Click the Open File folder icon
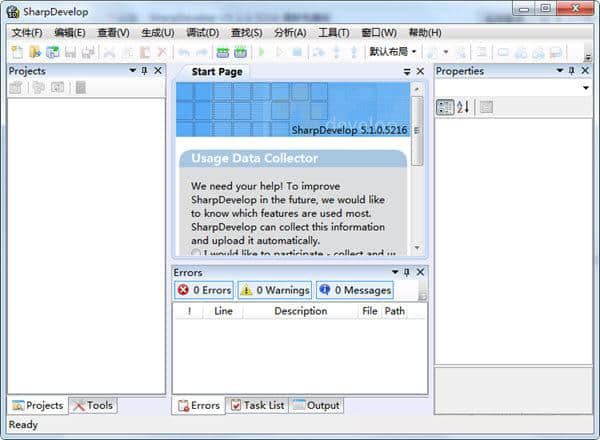The image size is (600, 440). tap(35, 52)
